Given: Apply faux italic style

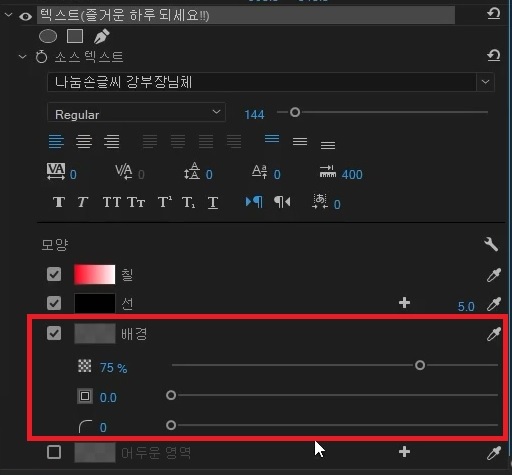Looking at the screenshot, I should coord(83,202).
